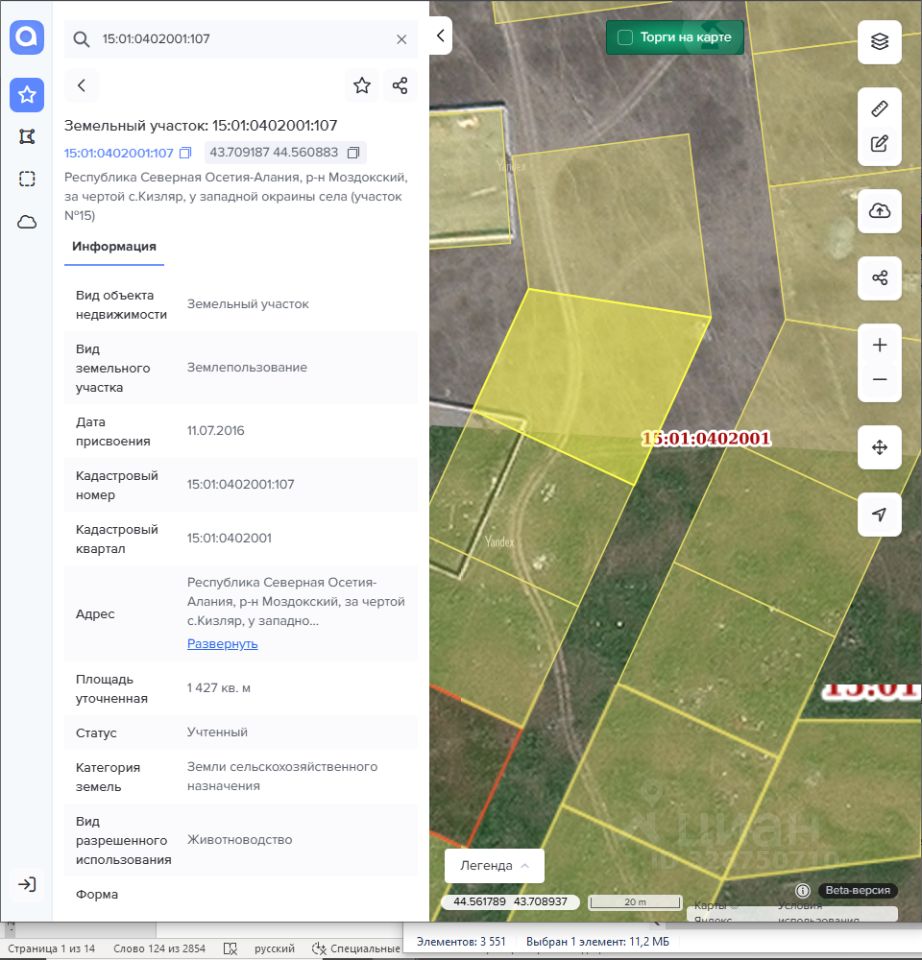
Task: Go back with the left arrow button
Action: coord(81,86)
